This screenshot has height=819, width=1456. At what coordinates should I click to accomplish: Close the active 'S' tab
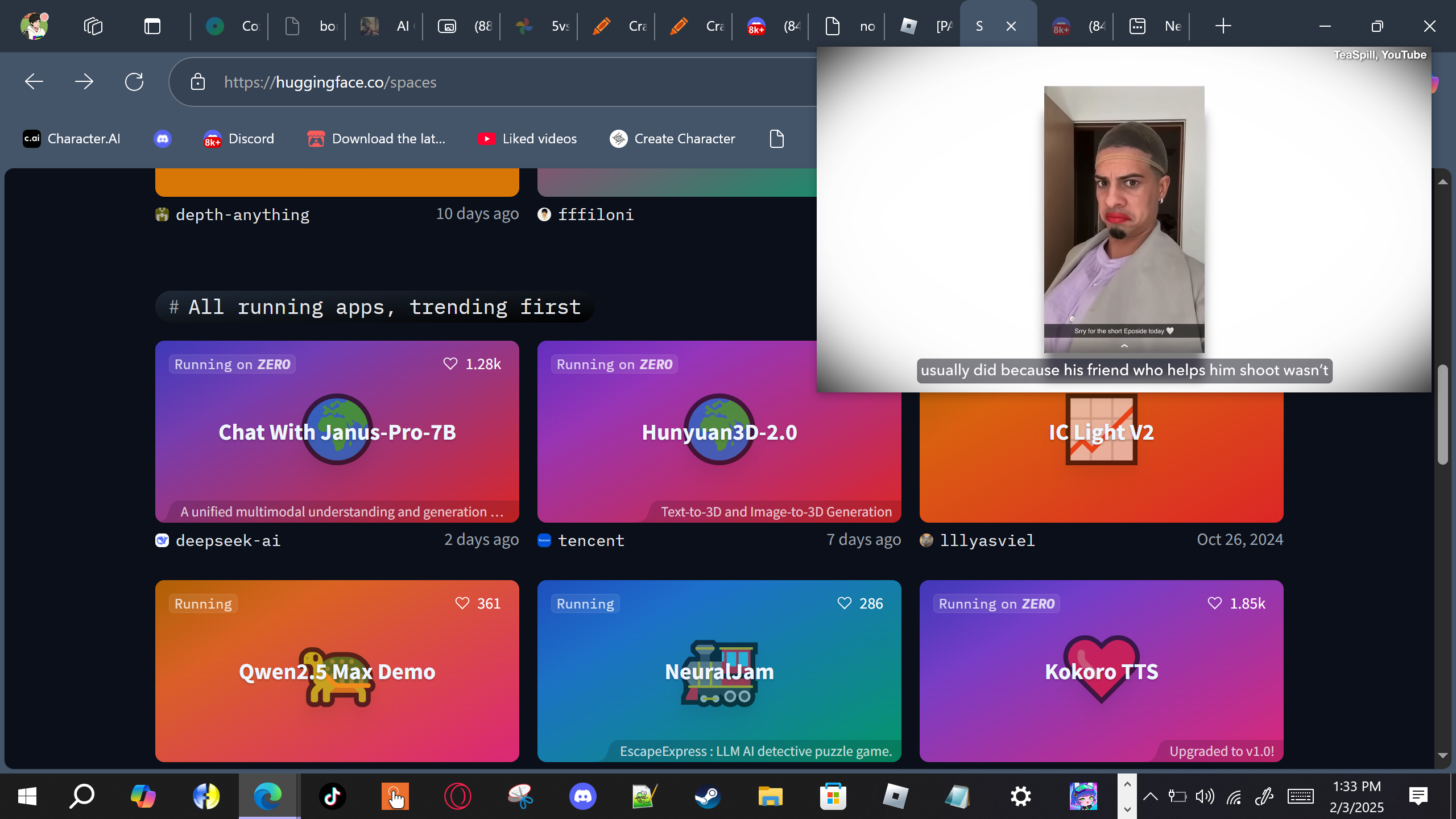pos(1011,26)
